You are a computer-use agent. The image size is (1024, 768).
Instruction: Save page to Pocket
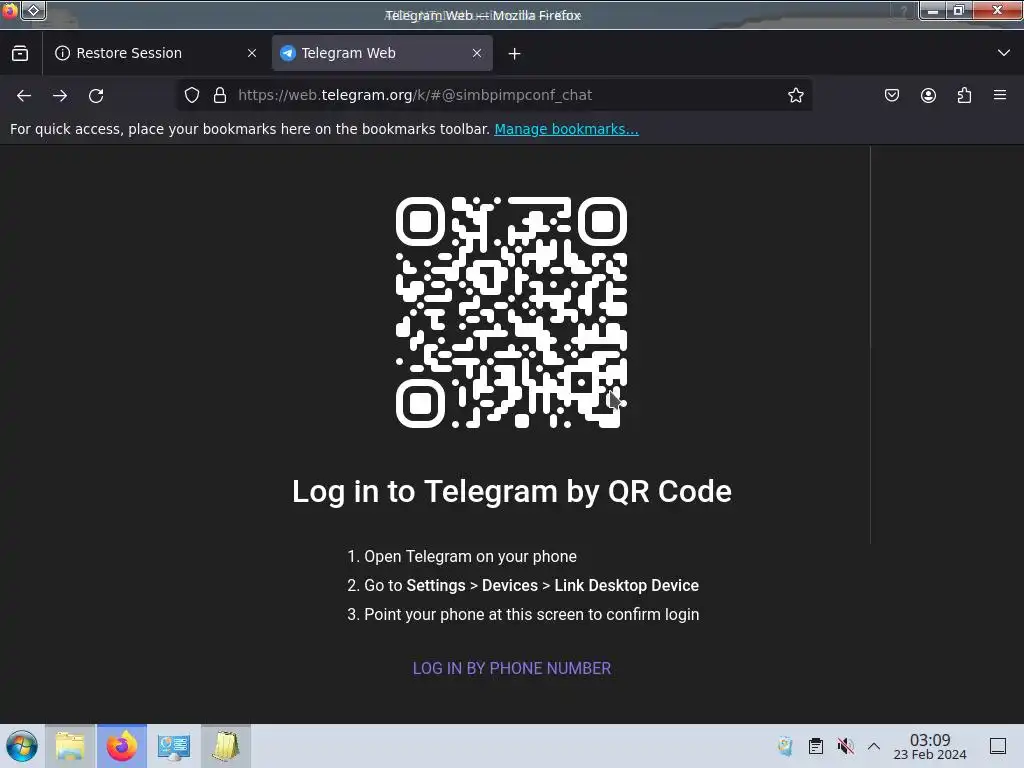tap(892, 95)
